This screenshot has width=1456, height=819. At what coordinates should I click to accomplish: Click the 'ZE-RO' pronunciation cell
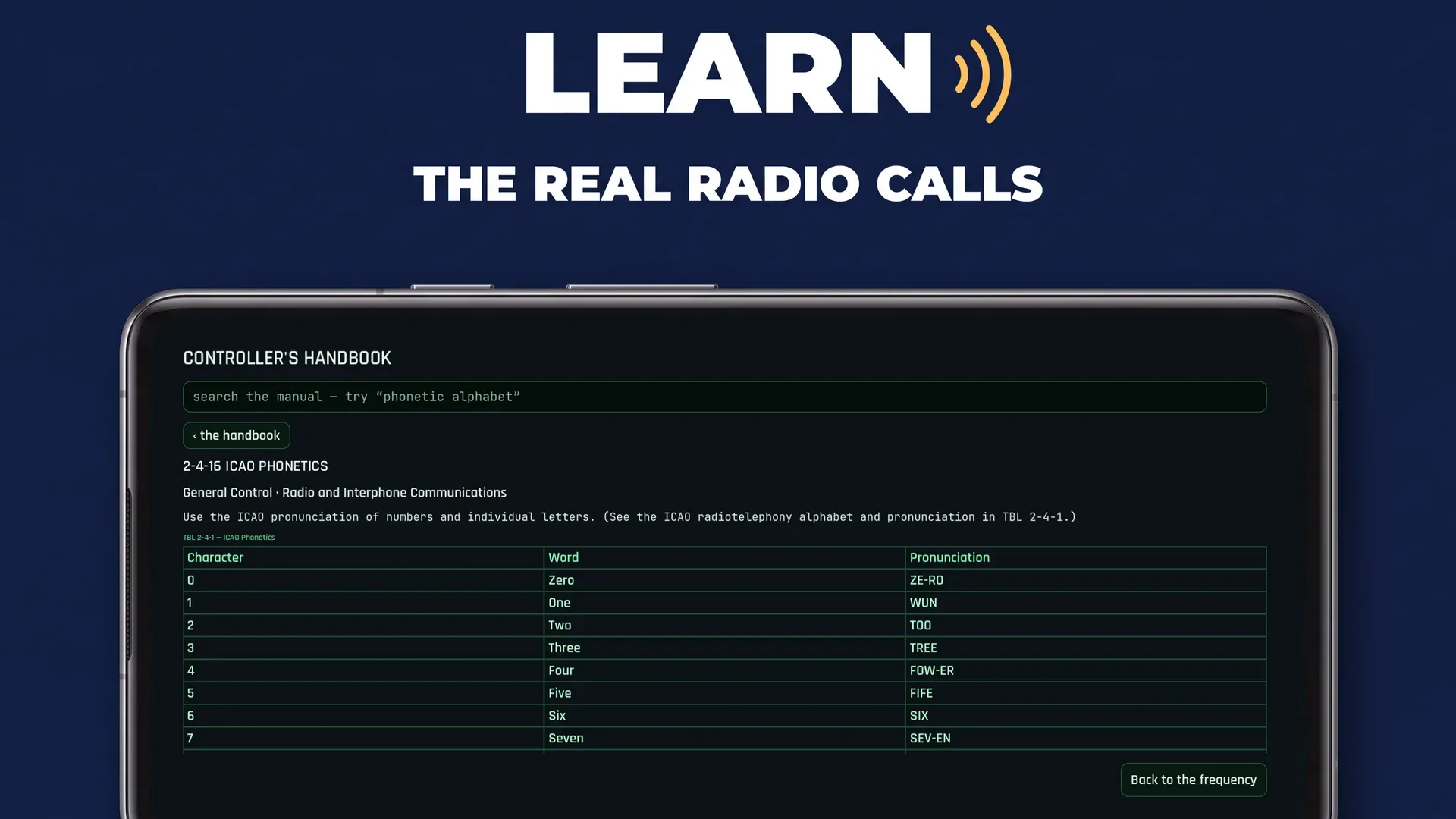click(1086, 580)
